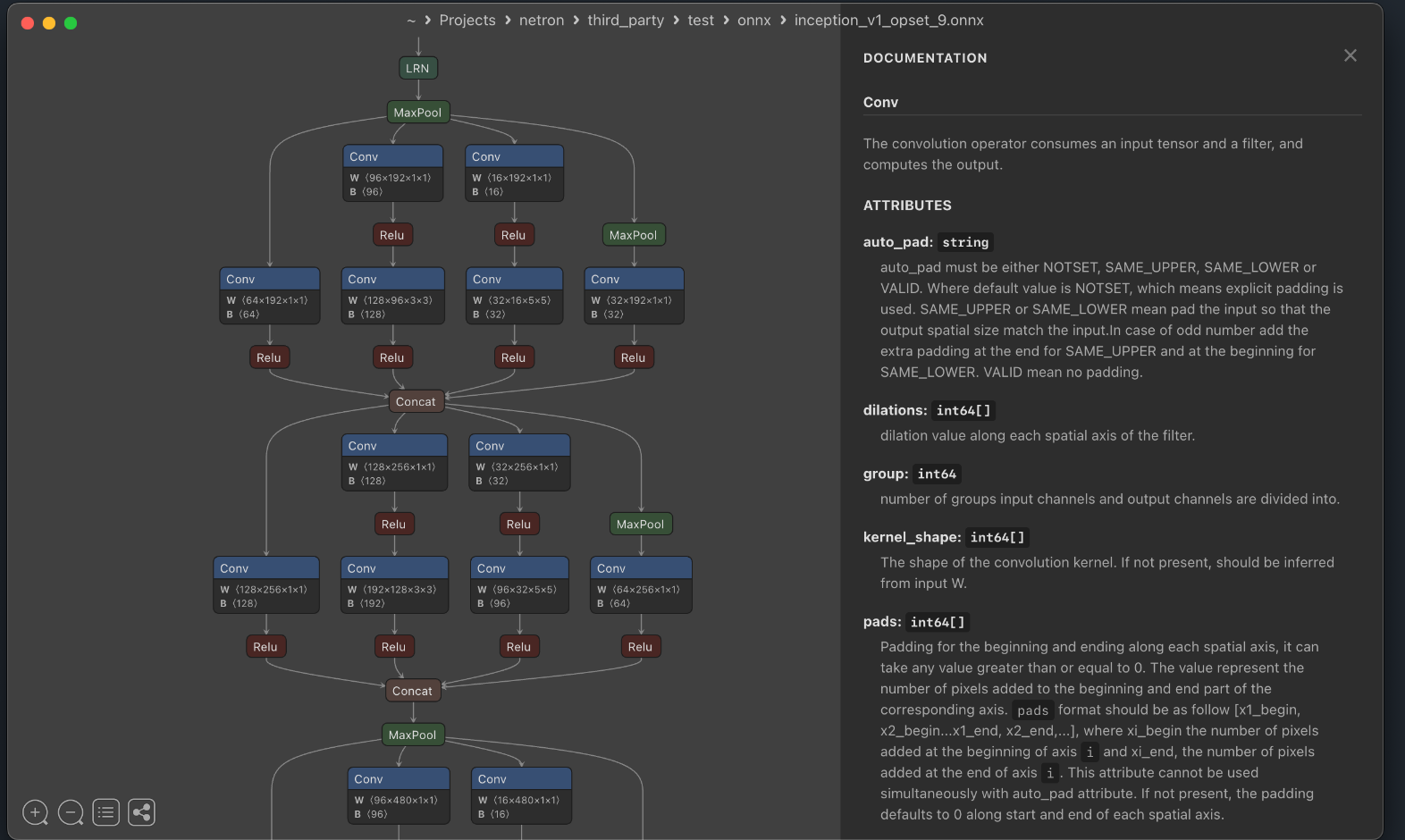Open the Projects folder in breadcrumb path
1405x840 pixels.
[x=467, y=21]
